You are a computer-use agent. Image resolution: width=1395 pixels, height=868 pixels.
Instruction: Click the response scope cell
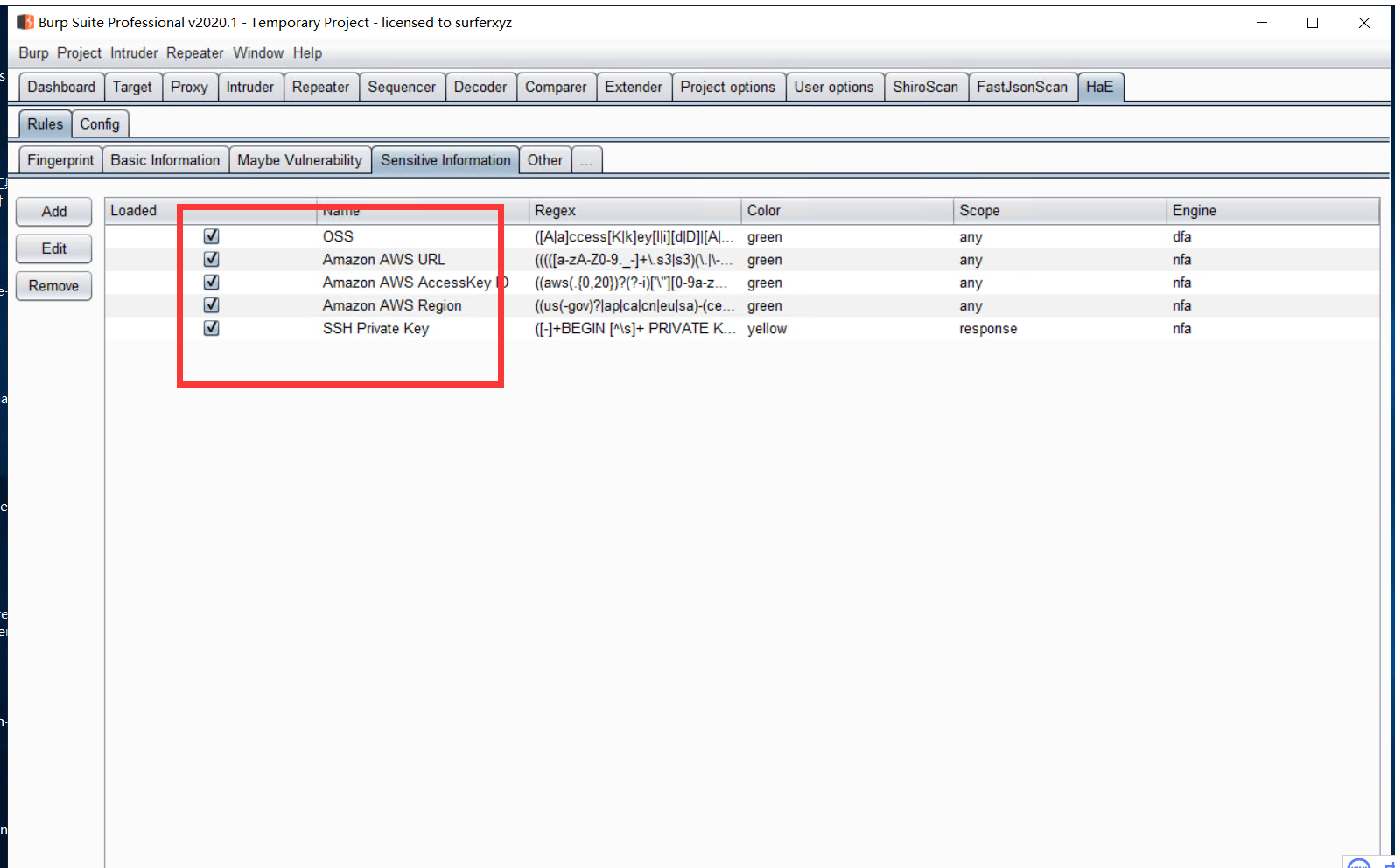click(988, 329)
